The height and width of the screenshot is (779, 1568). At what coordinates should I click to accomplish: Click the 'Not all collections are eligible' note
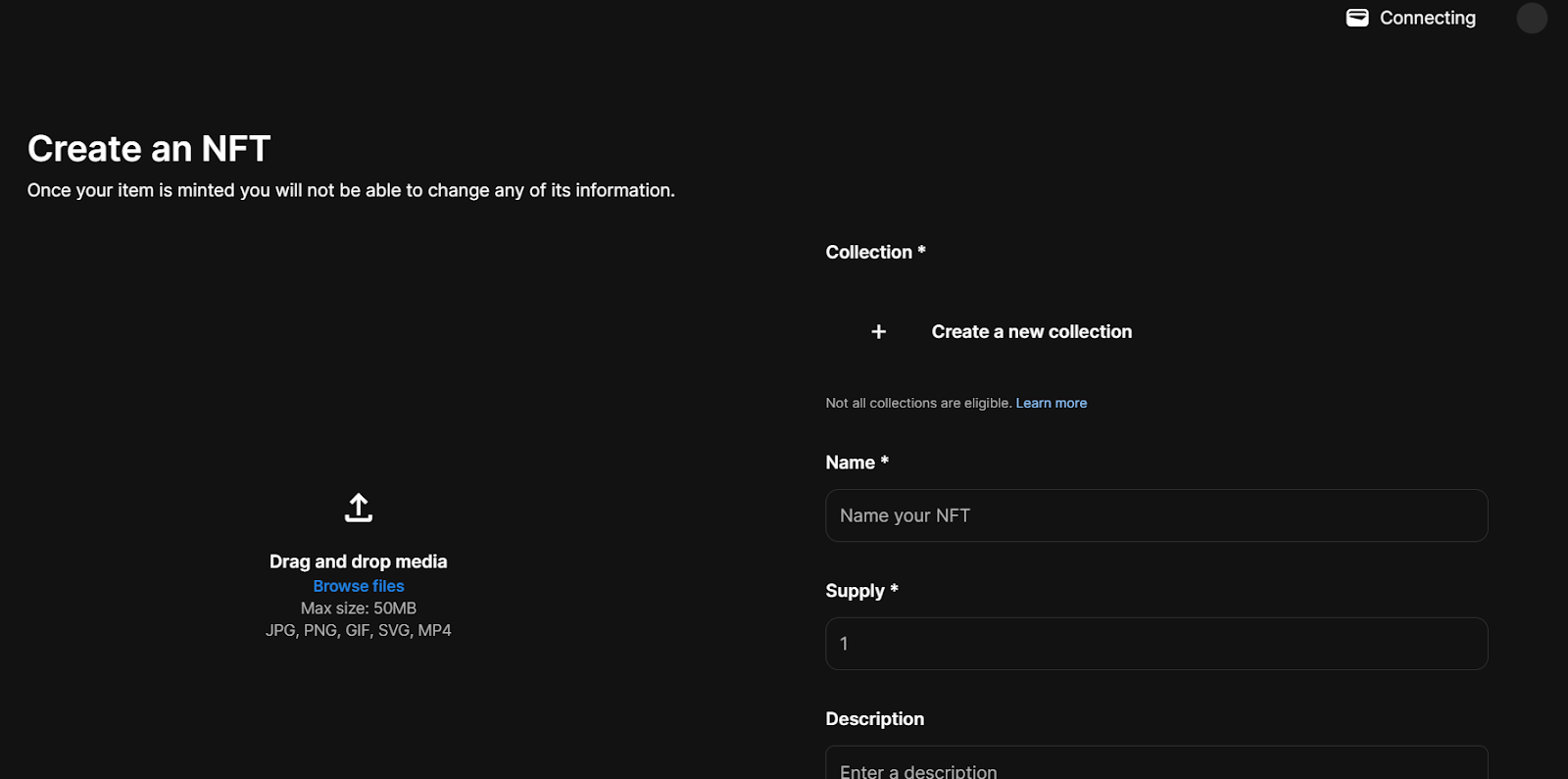(918, 403)
